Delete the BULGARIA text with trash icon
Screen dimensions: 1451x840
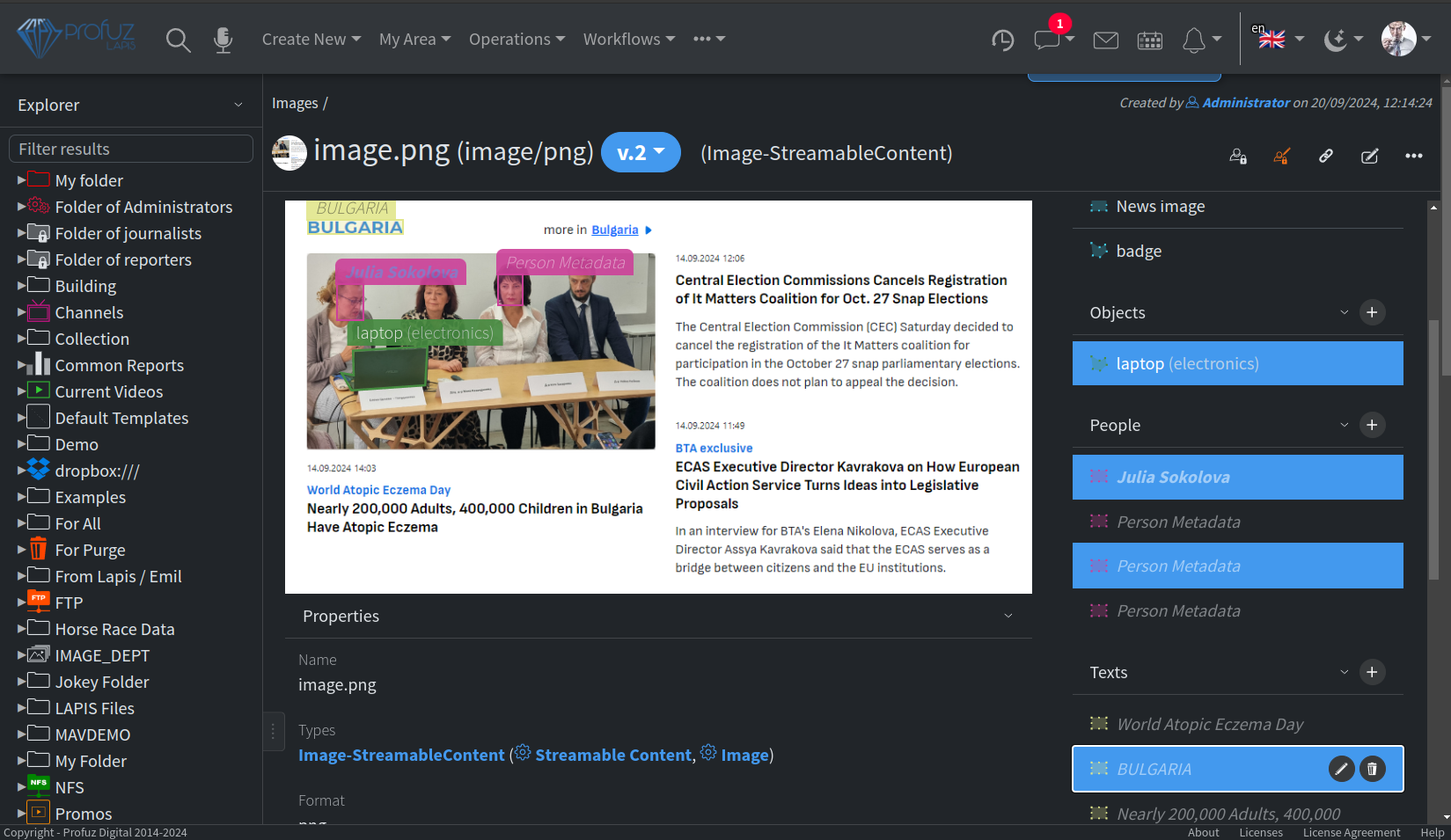1372,769
